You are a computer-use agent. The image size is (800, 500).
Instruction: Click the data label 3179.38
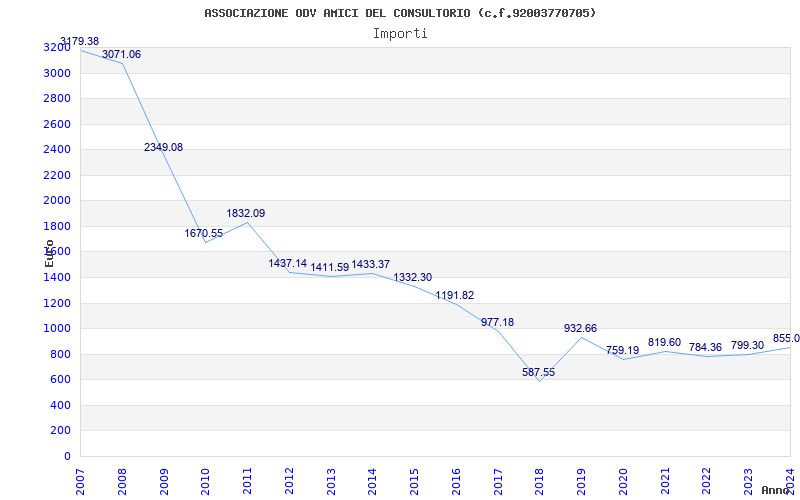tap(80, 41)
